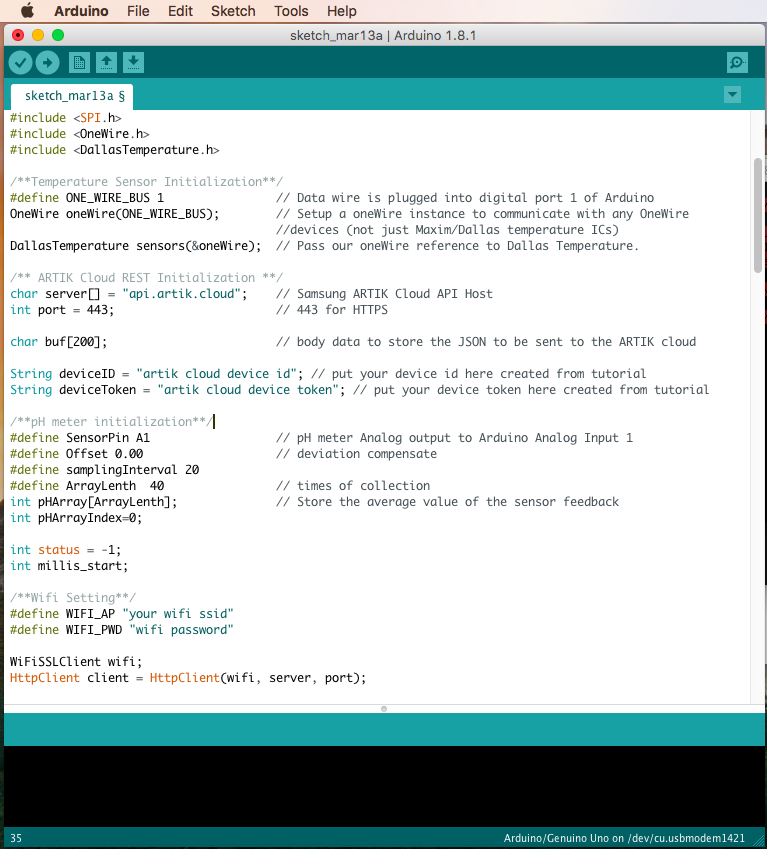
Task: Click '#define samplingInterval 20' line
Action: coord(104,469)
